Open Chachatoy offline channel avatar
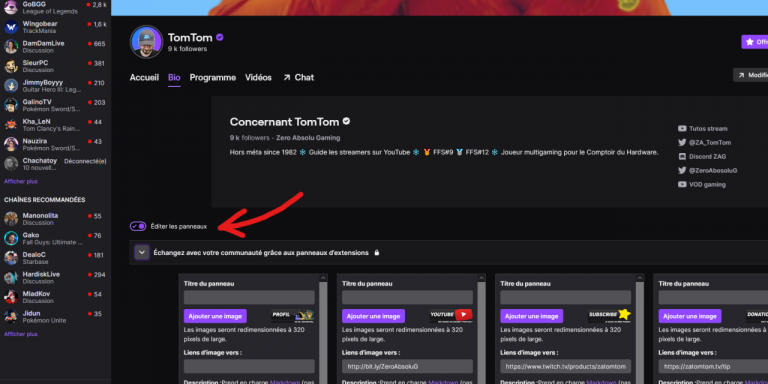Screen dimensions: 768x384 coord(11,164)
